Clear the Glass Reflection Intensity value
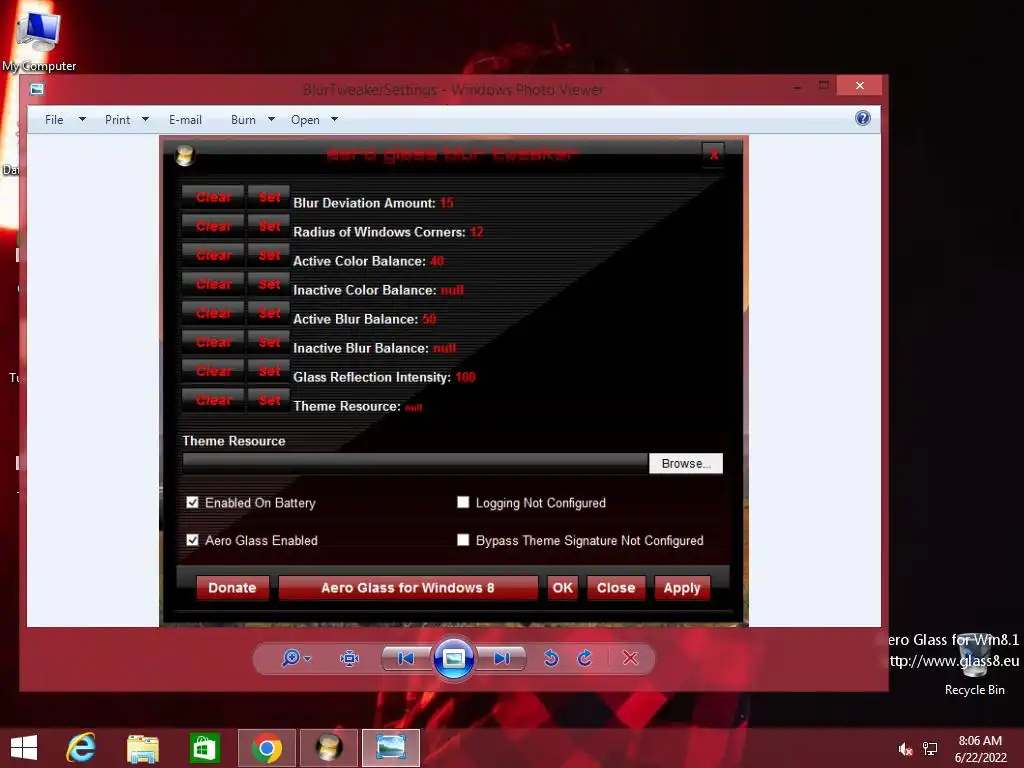Image resolution: width=1024 pixels, height=768 pixels. pyautogui.click(x=214, y=371)
